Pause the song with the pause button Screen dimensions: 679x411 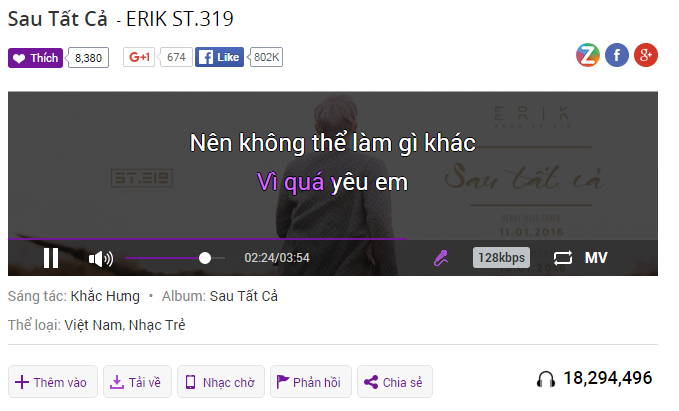pyautogui.click(x=51, y=258)
